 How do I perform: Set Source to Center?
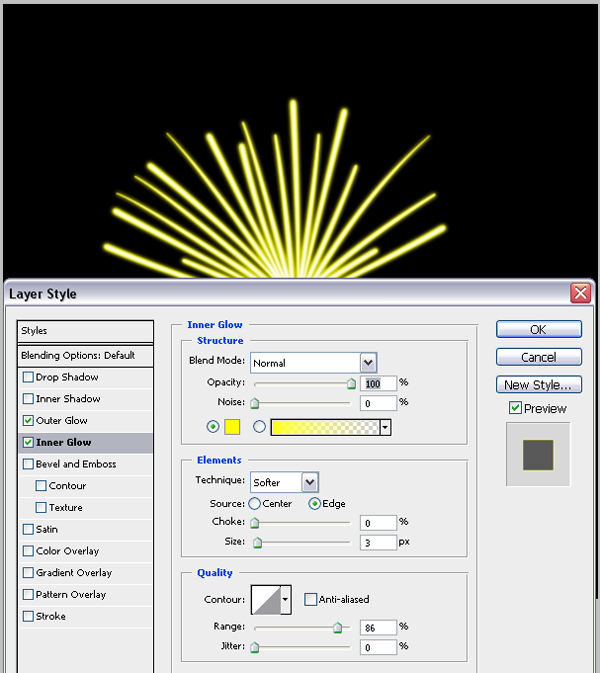[255, 503]
